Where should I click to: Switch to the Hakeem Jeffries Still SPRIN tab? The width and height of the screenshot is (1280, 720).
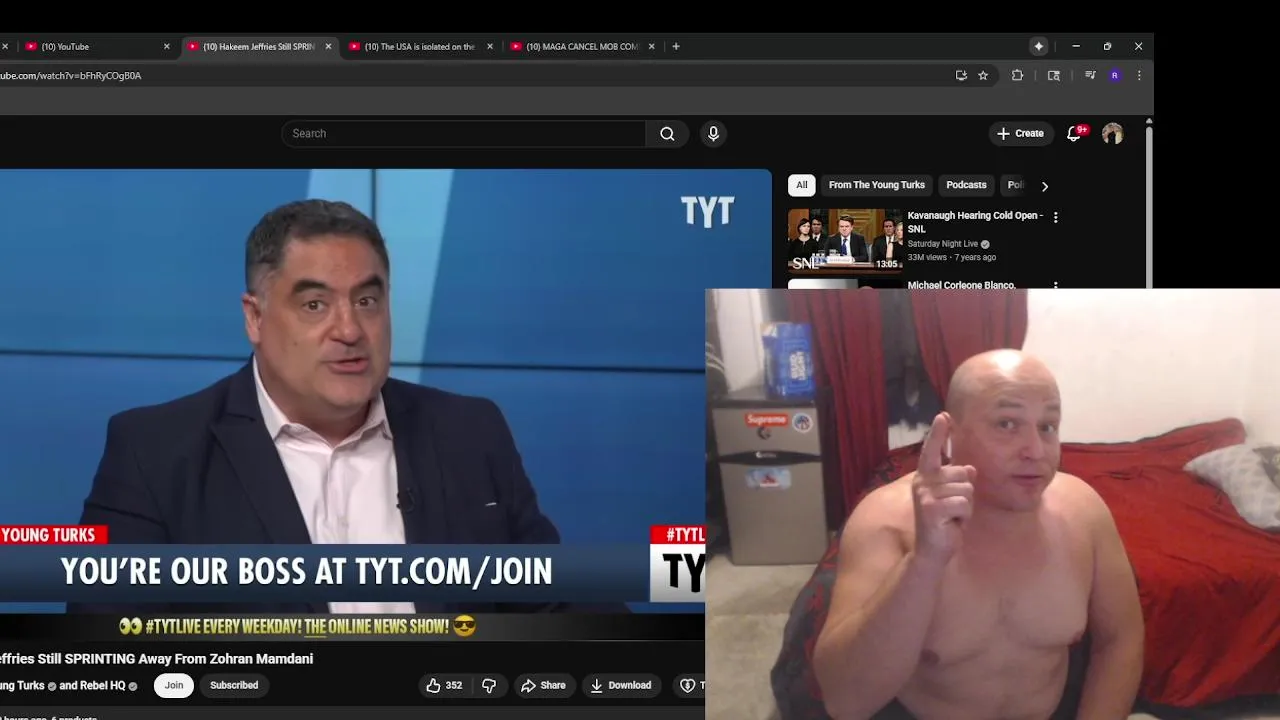[x=258, y=47]
